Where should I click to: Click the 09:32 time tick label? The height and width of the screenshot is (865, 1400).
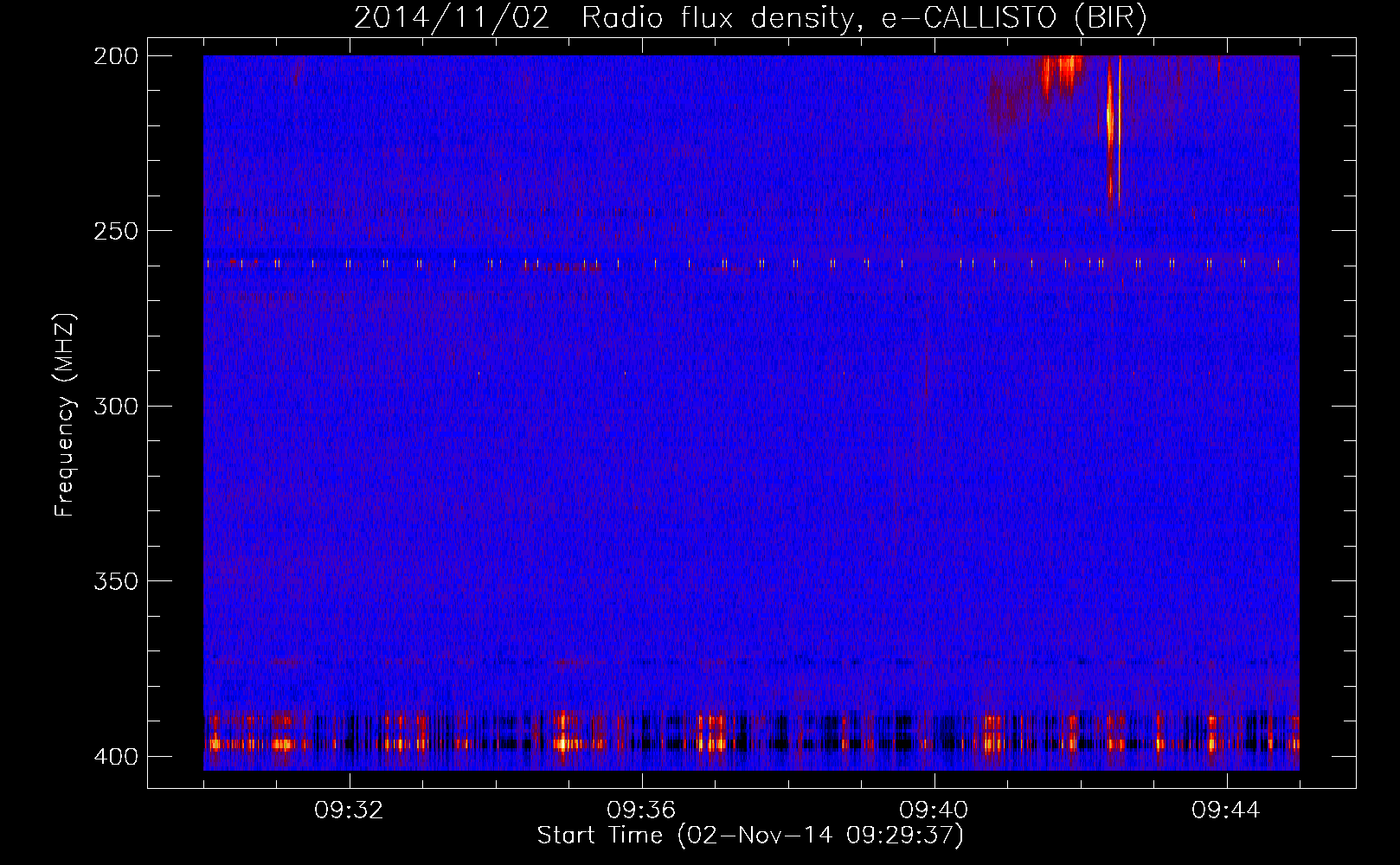349,810
